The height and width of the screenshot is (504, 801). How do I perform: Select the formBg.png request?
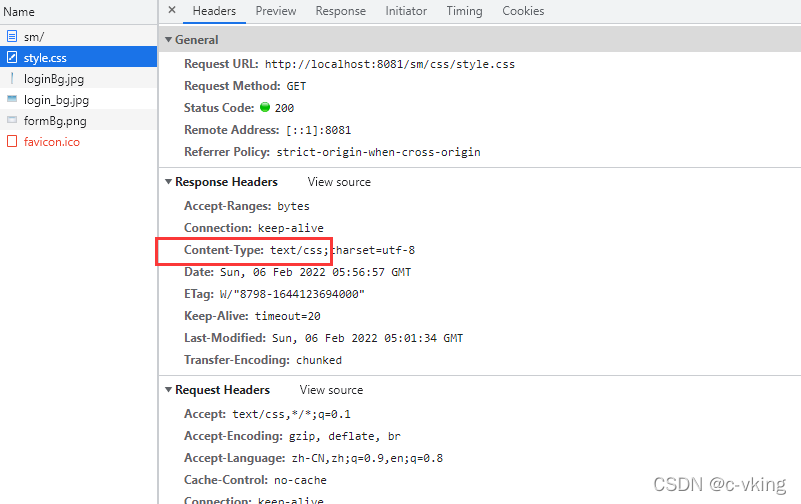pos(79,120)
